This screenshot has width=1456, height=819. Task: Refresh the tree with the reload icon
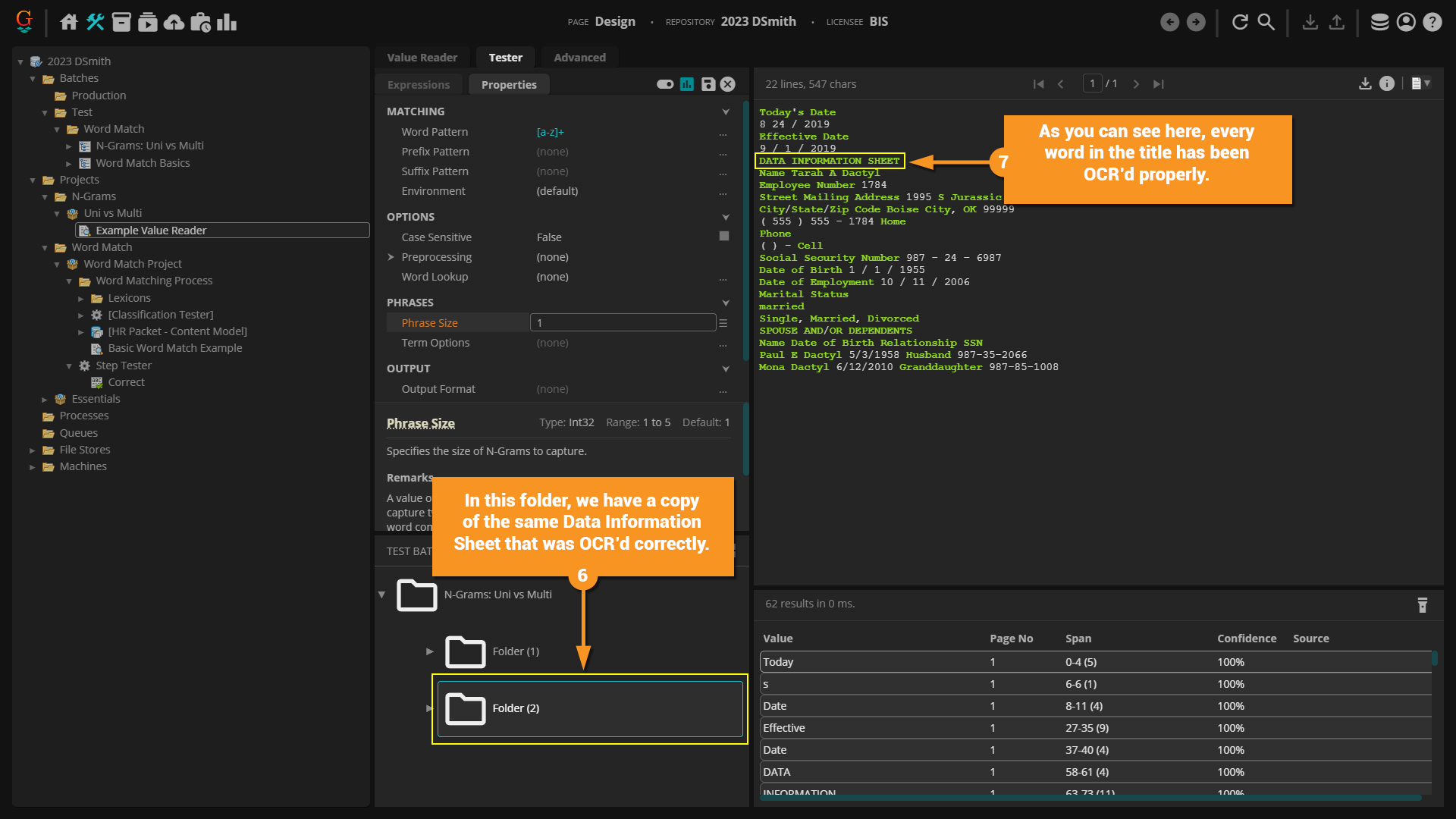[x=1240, y=22]
